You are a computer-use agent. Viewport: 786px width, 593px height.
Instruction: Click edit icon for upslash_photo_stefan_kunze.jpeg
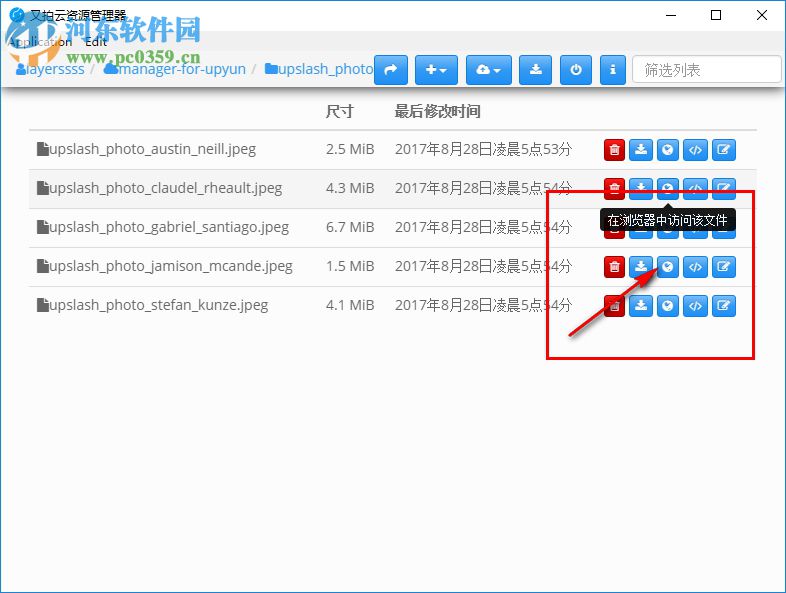tap(723, 306)
